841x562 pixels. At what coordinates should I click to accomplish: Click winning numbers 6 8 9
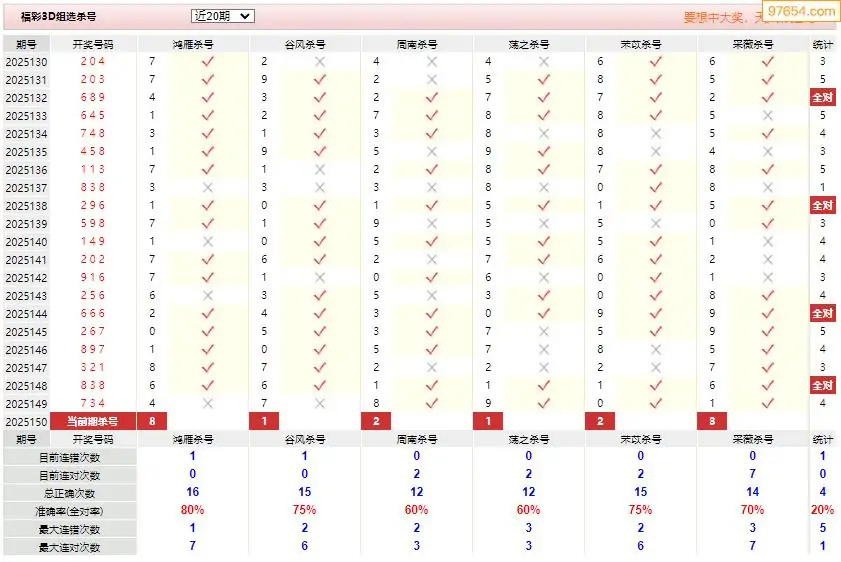(x=93, y=97)
